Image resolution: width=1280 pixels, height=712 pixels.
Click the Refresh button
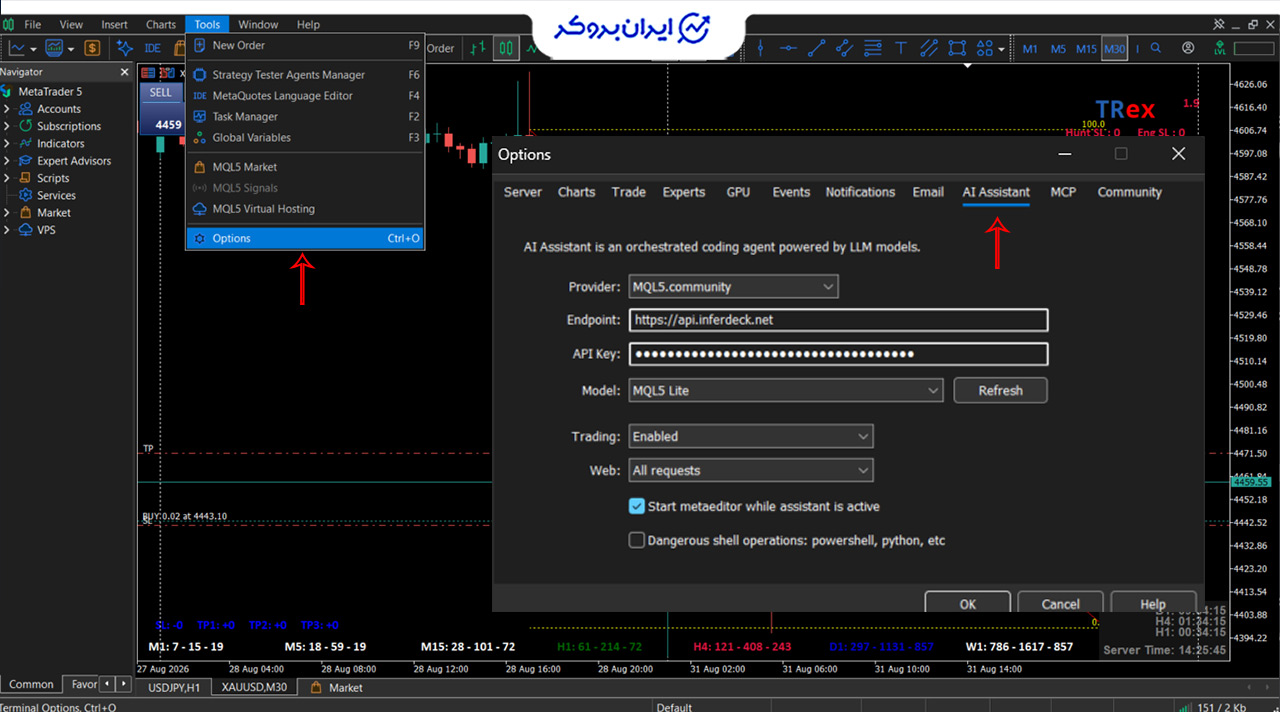click(x=1000, y=390)
